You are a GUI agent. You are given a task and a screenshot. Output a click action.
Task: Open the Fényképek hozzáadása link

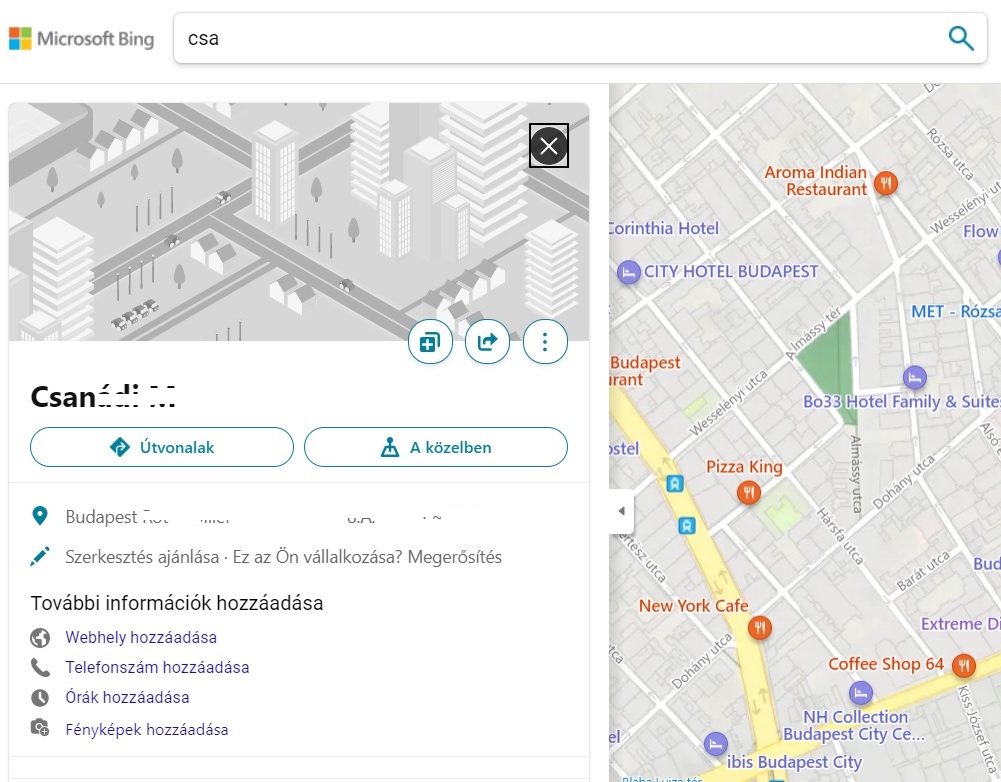(x=147, y=730)
